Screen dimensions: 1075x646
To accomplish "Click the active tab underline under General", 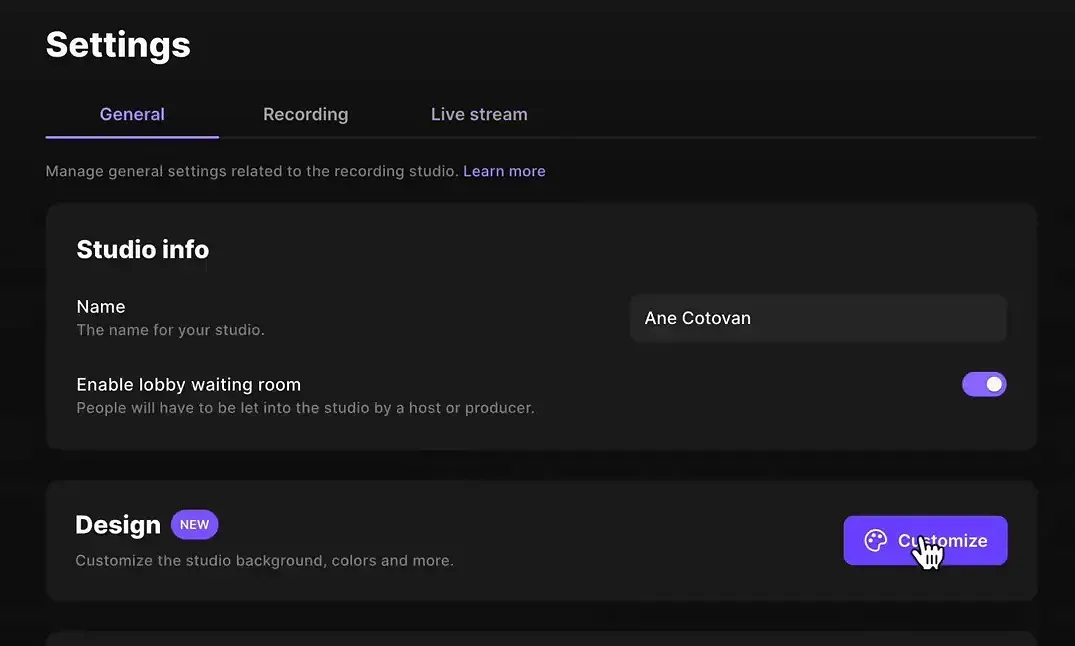I will [x=131, y=138].
